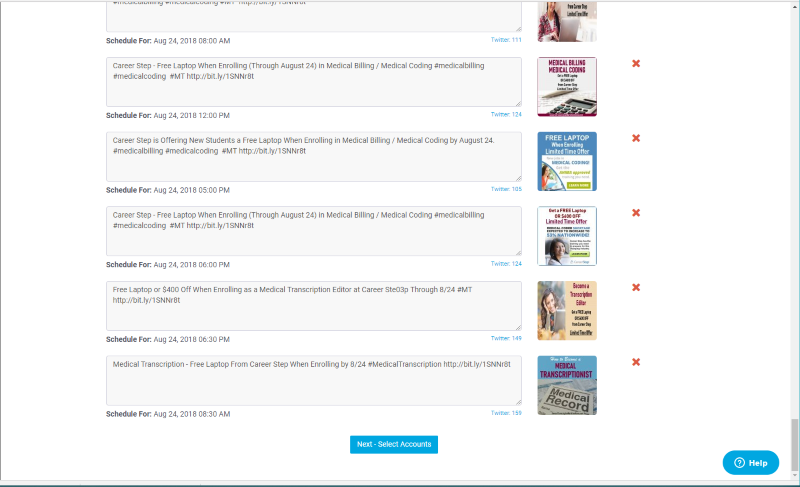Image resolution: width=800 pixels, height=487 pixels.
Task: Open the Medical Transcriptionist record thumbnail
Action: (x=567, y=385)
